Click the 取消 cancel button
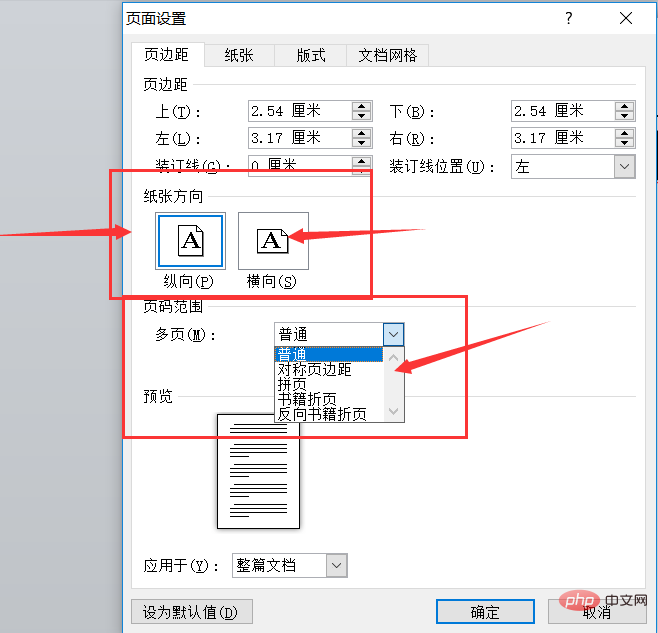This screenshot has height=633, width=658. coord(597,612)
